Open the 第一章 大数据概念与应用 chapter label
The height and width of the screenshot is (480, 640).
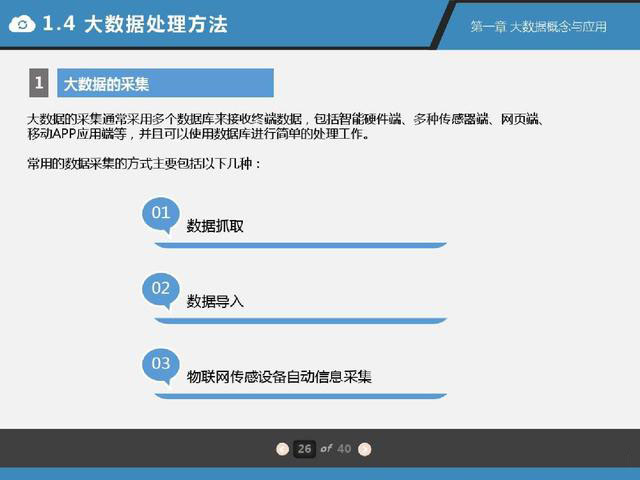pos(538,26)
